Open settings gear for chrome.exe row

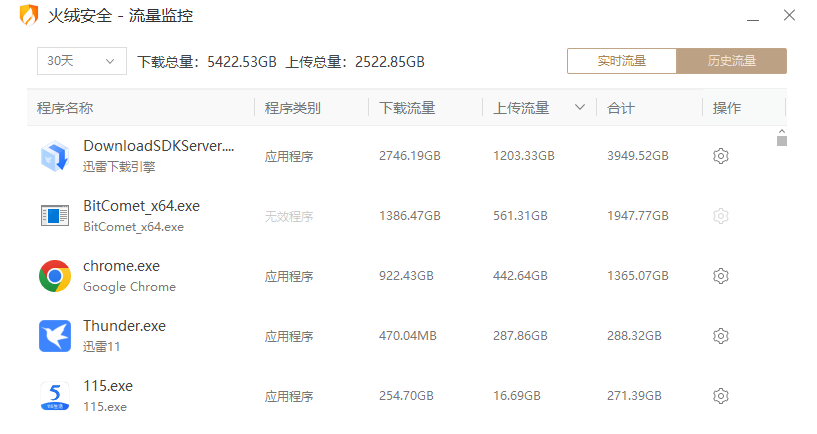tap(721, 276)
